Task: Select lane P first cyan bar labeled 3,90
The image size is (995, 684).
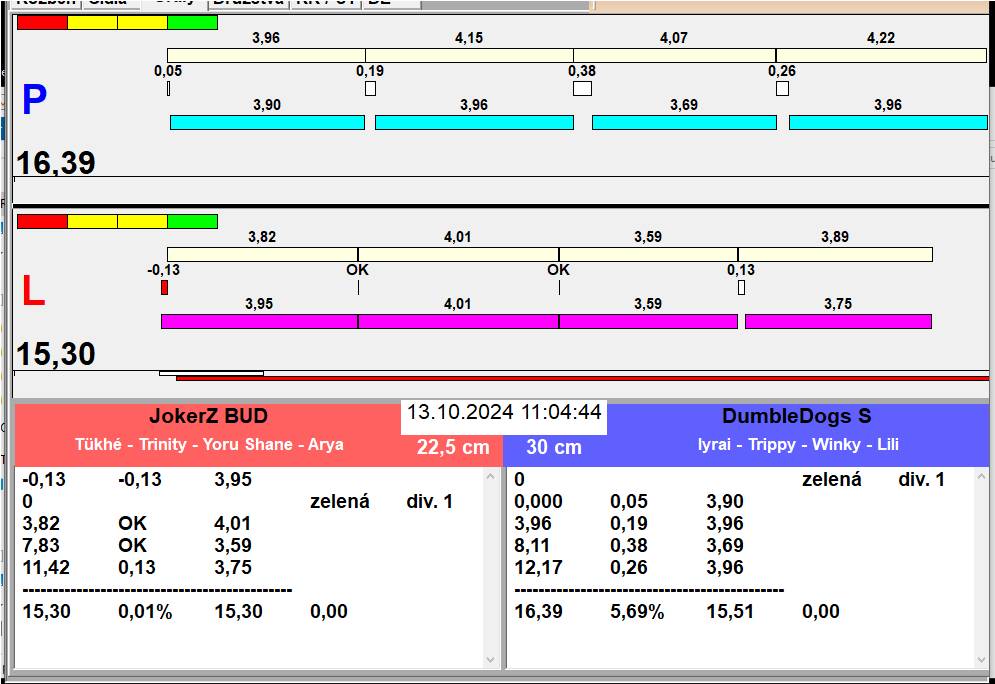Action: pos(267,122)
